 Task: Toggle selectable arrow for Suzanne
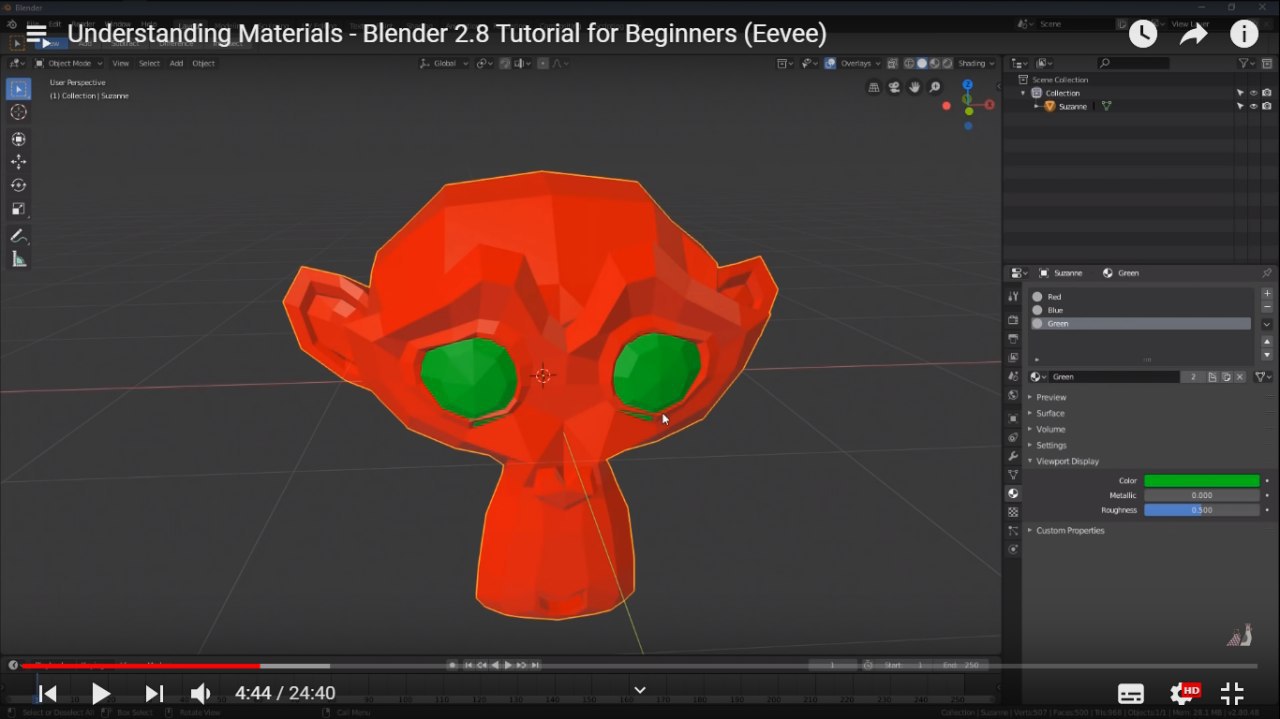[1240, 106]
